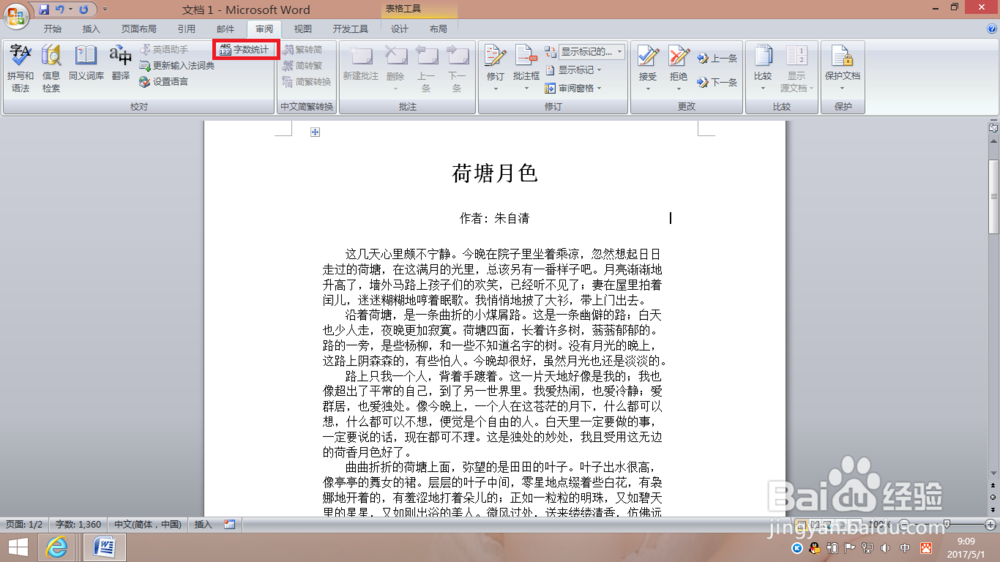Open the table tools 设计 tab
This screenshot has width=1000, height=562.
coord(399,29)
